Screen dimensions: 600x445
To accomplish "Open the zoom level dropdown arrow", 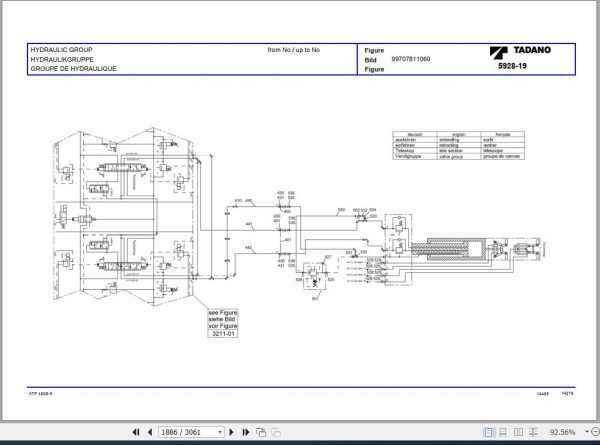I will coord(587,432).
